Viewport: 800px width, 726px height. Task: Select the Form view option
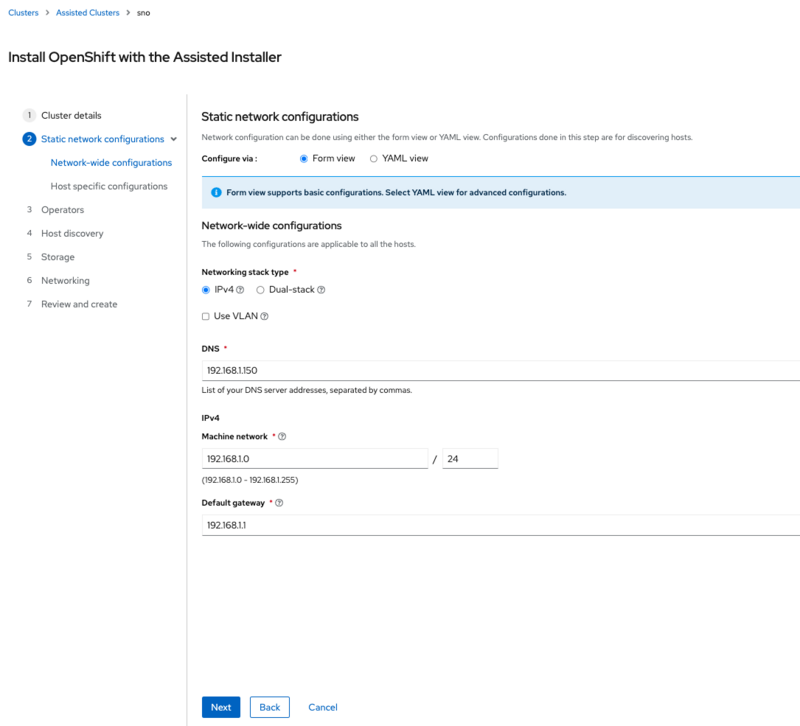click(304, 157)
